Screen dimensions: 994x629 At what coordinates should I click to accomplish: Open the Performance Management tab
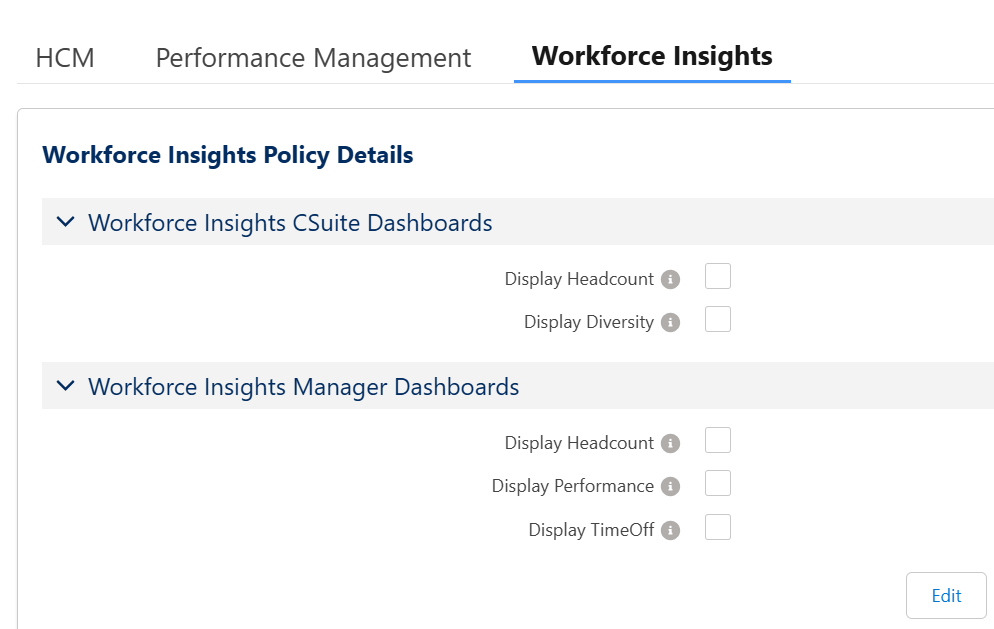coord(313,58)
